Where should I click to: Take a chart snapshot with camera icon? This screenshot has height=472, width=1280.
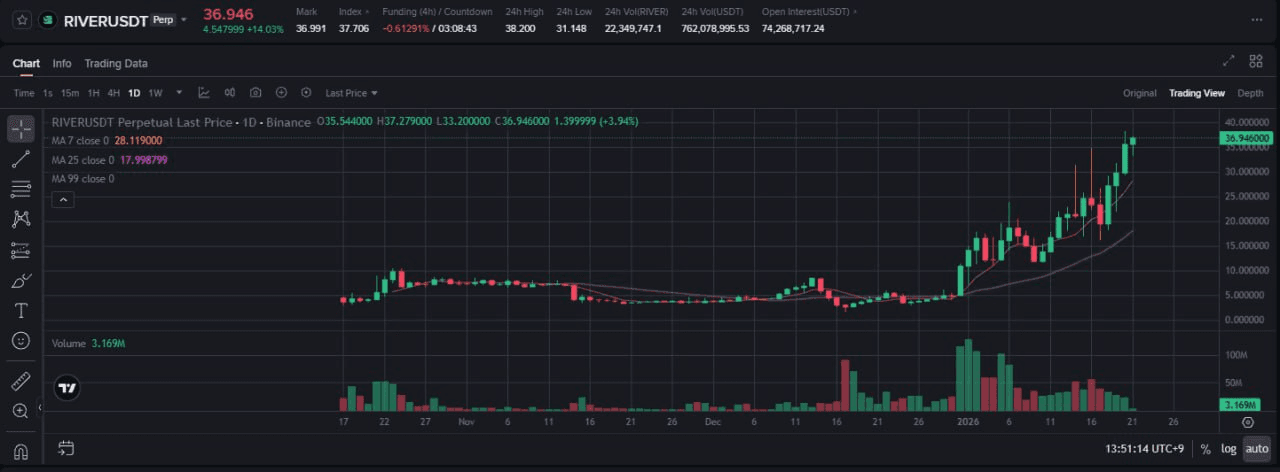click(256, 93)
